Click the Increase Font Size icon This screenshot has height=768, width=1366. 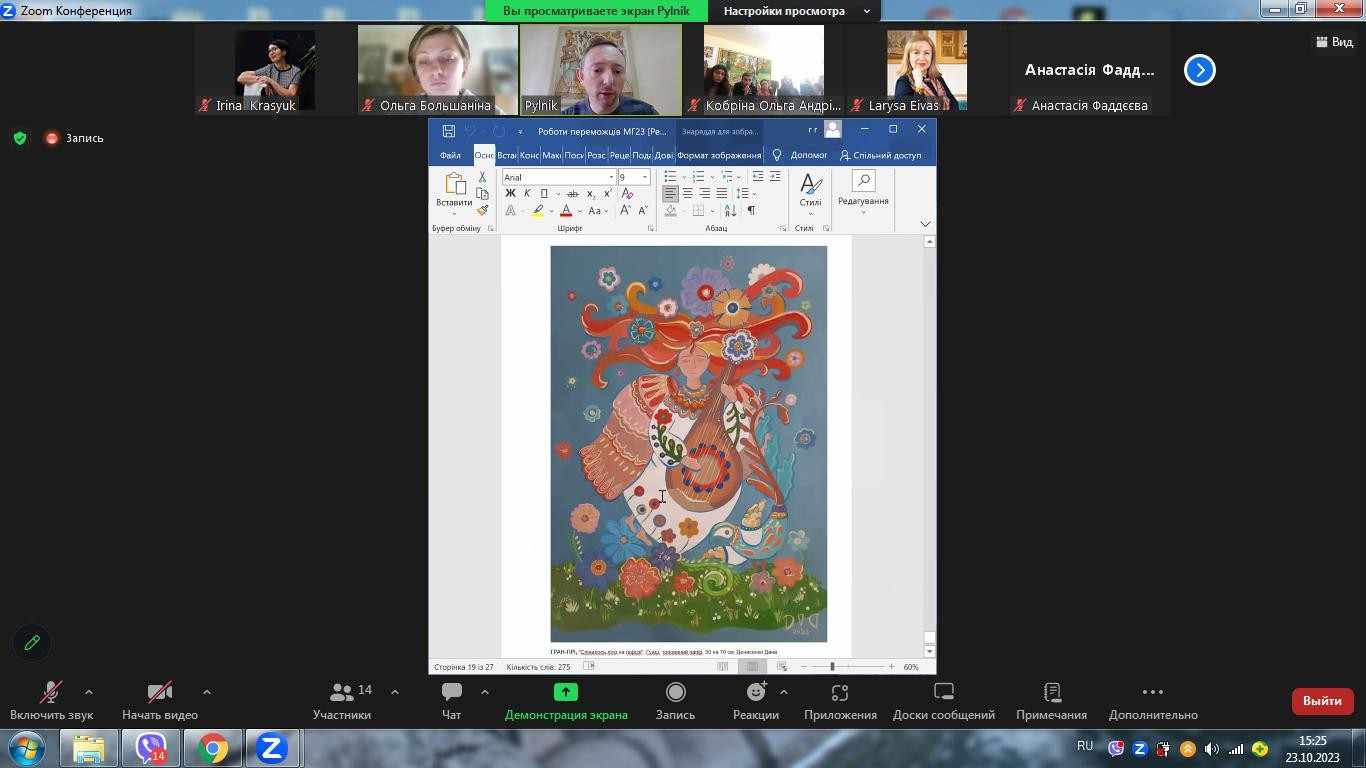tap(626, 211)
